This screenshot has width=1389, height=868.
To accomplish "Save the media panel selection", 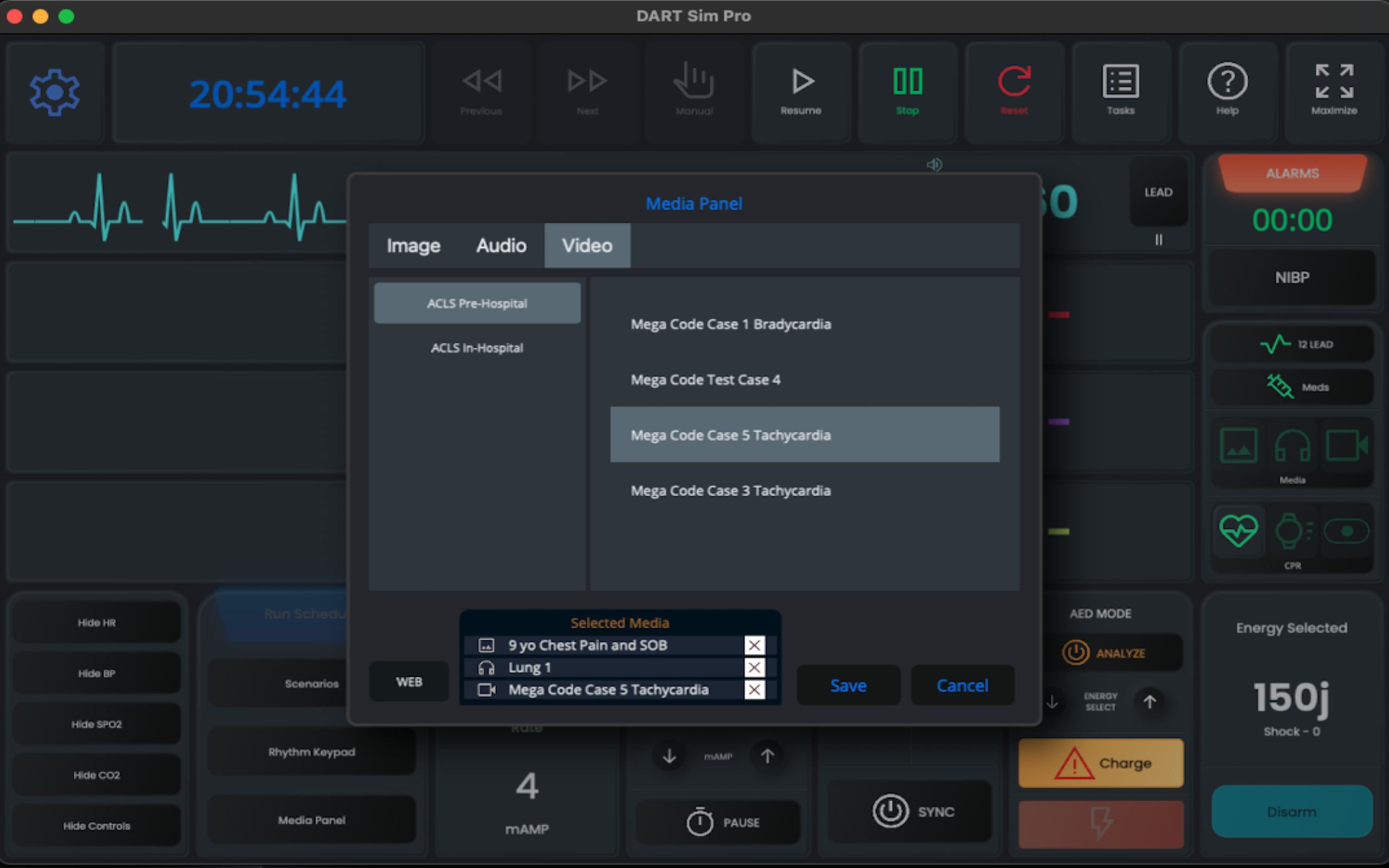I will [849, 685].
